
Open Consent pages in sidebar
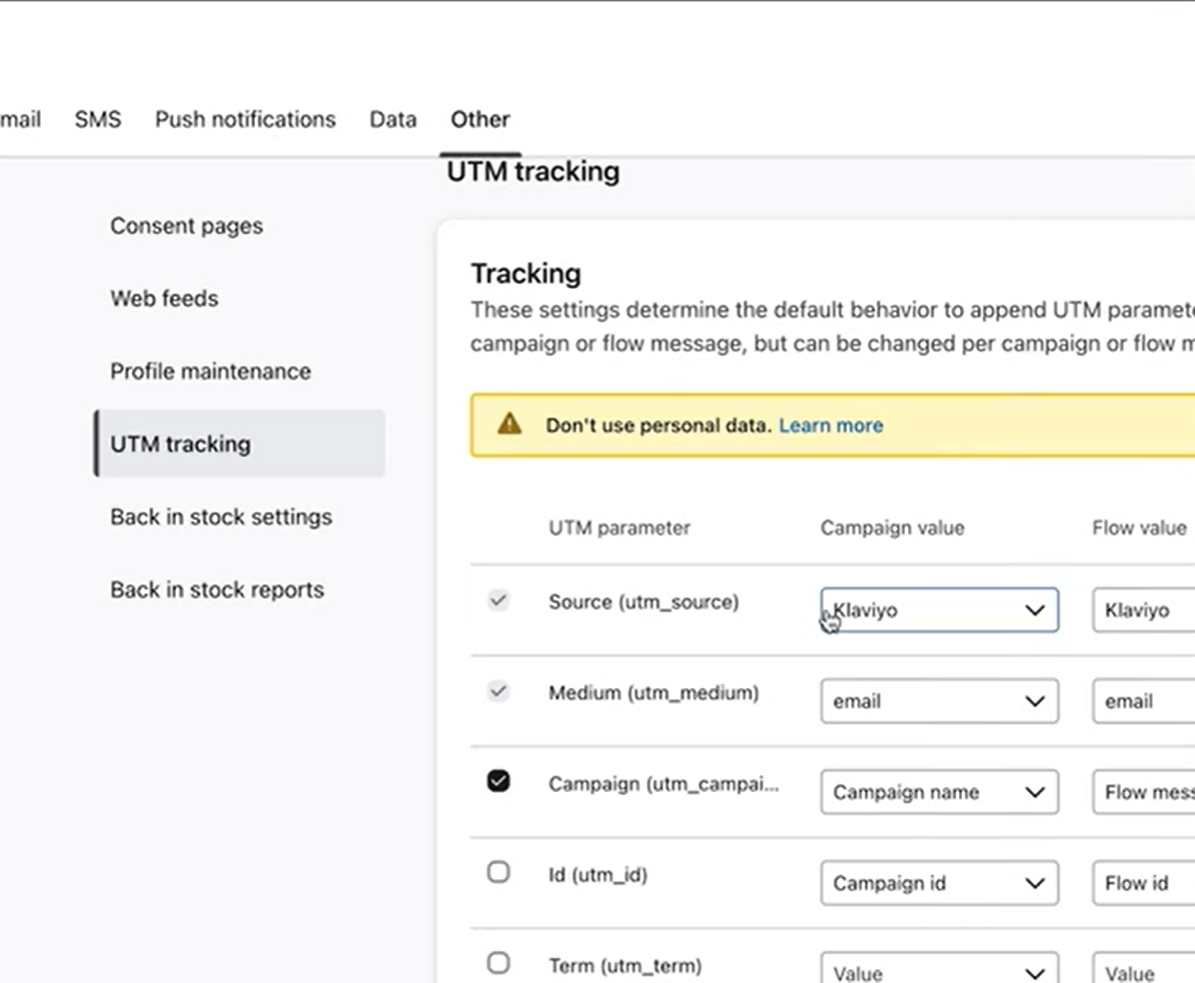[187, 226]
